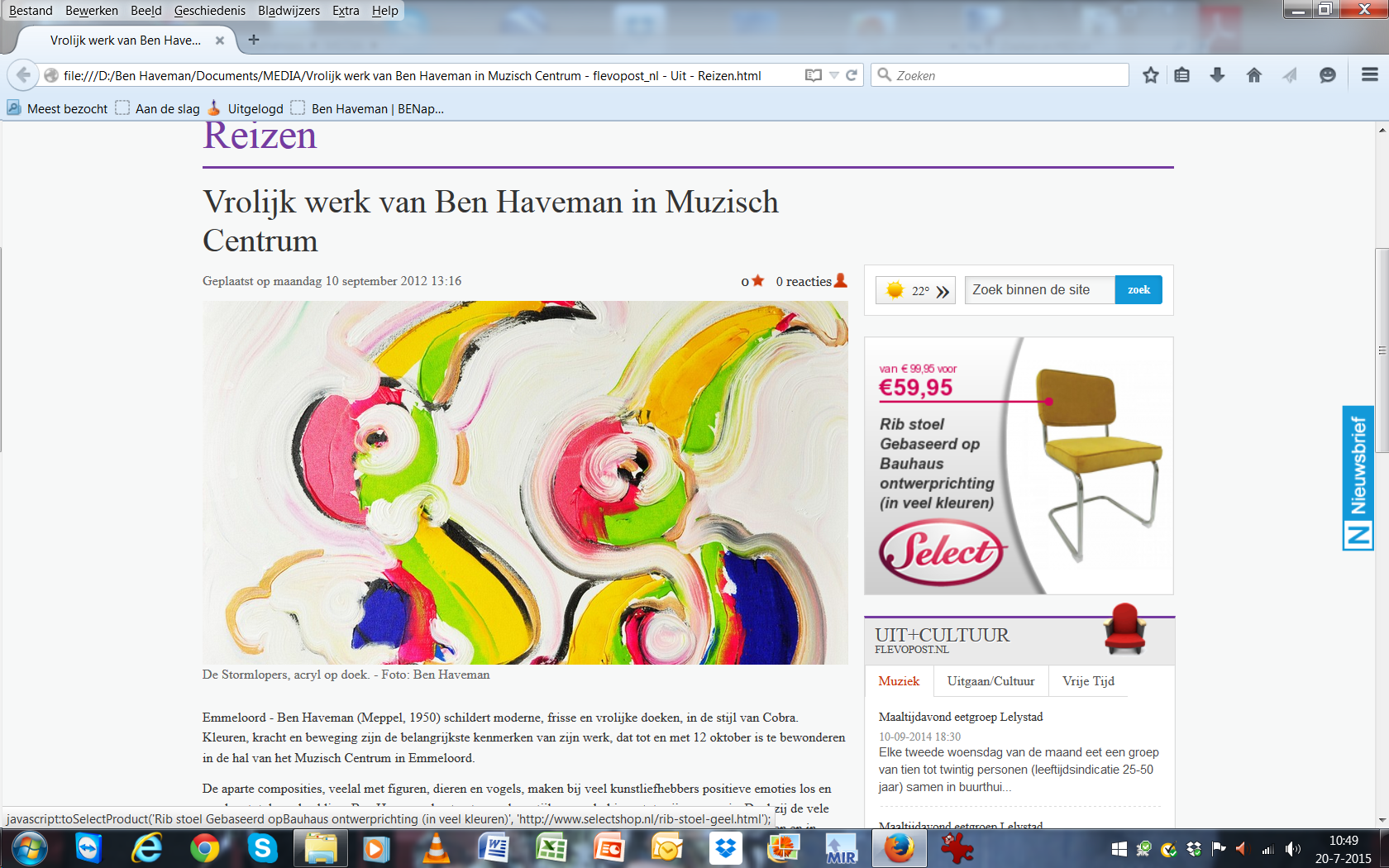Image resolution: width=1389 pixels, height=868 pixels.
Task: Switch to Firefox taskbar button
Action: (x=899, y=848)
